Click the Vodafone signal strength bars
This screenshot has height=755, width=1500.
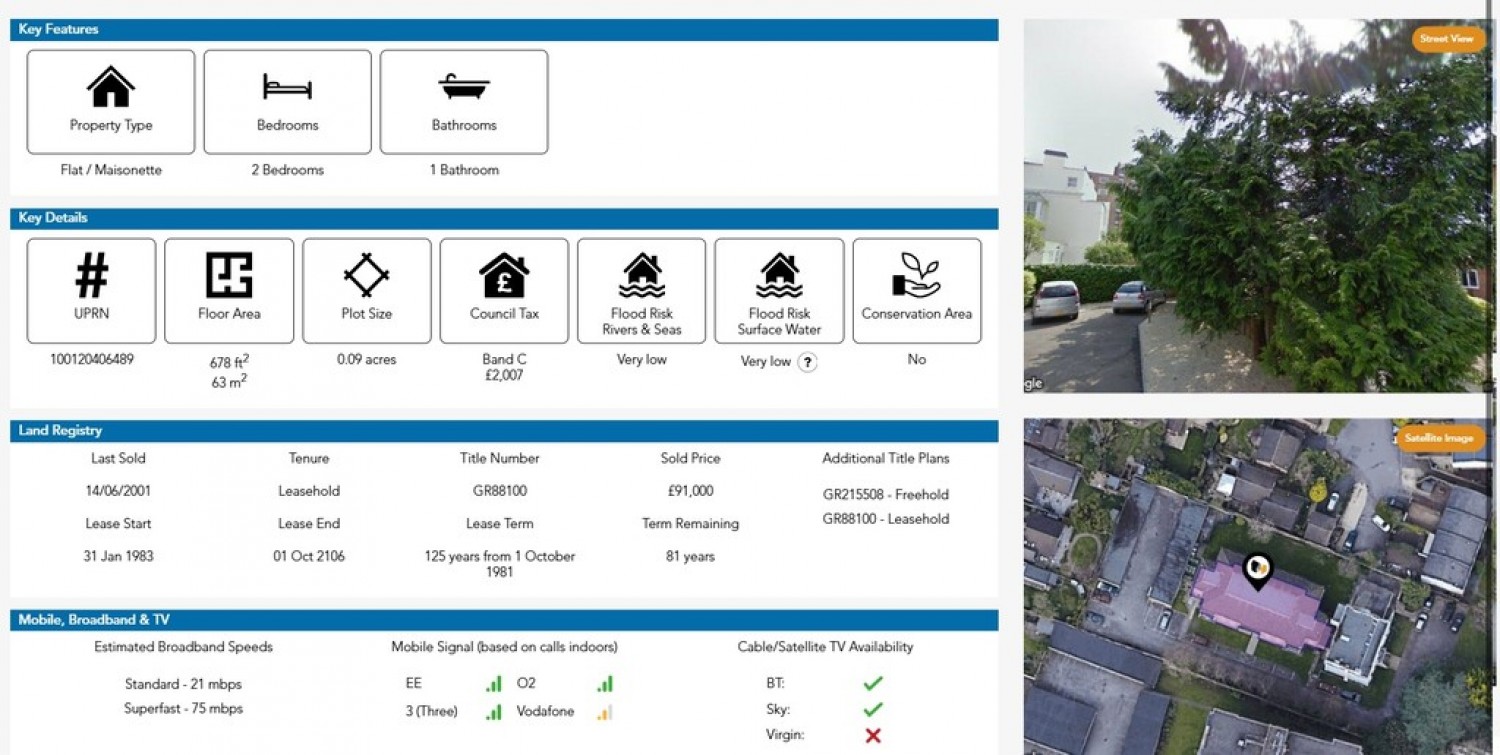tap(604, 712)
